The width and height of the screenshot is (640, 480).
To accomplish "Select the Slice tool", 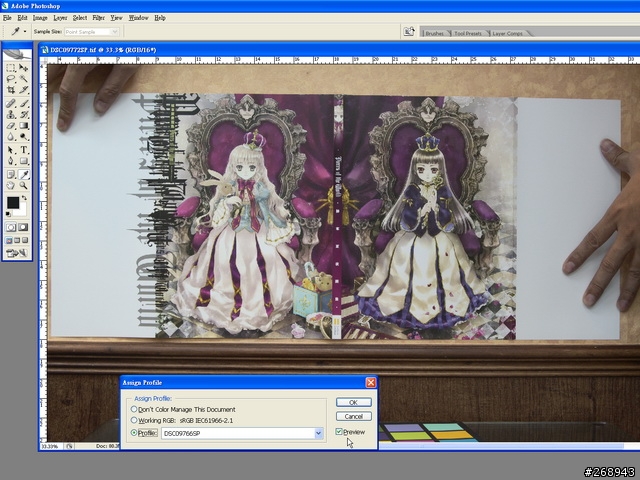I will click(23, 90).
